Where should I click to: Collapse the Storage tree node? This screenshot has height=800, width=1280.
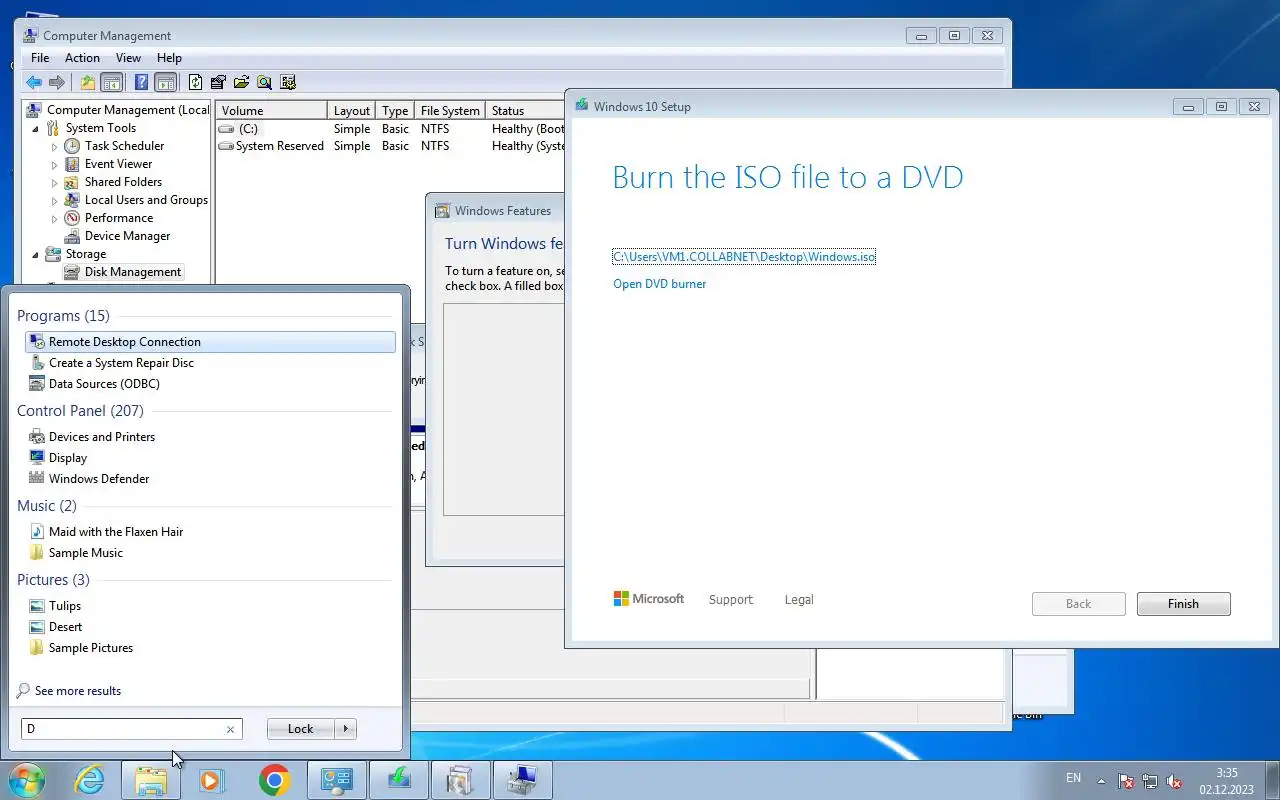click(x=36, y=255)
